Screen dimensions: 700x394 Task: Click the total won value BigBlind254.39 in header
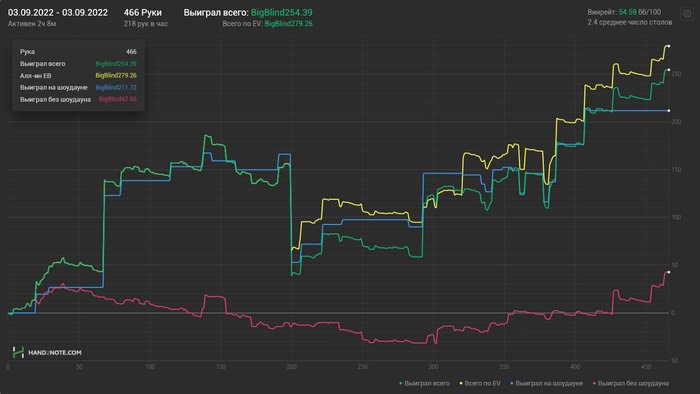coord(281,12)
